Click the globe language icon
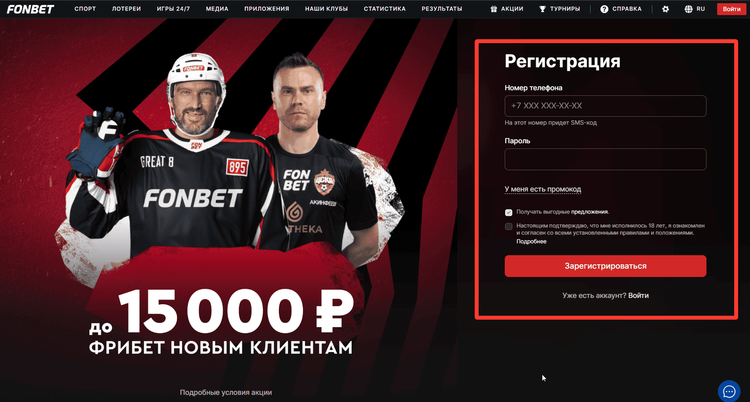The height and width of the screenshot is (402, 750). (x=689, y=9)
